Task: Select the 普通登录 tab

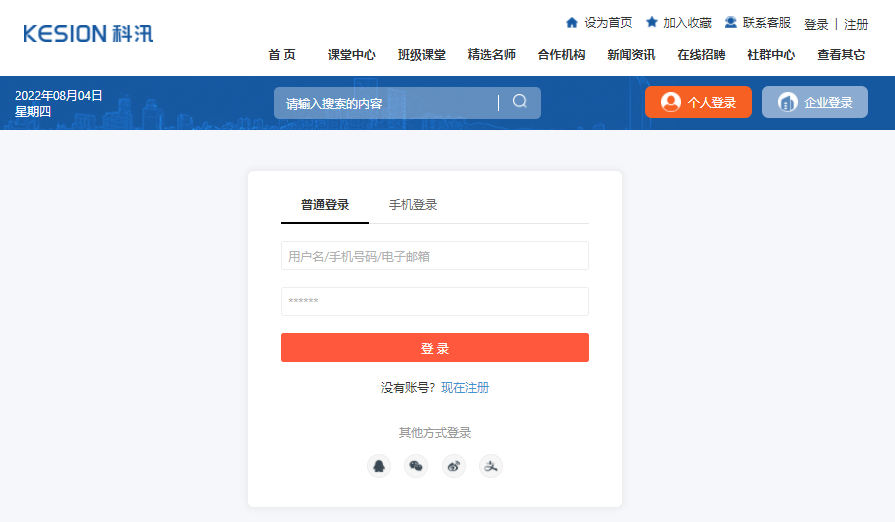Action: [x=325, y=205]
